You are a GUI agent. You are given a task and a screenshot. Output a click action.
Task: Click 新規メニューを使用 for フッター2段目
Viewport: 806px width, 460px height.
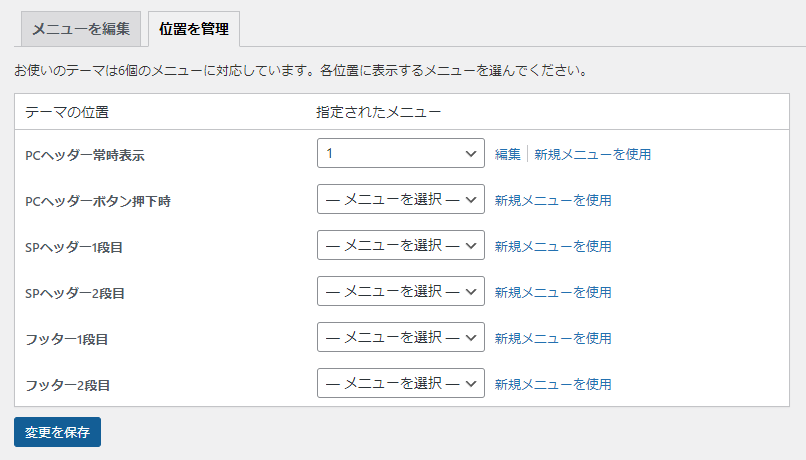click(553, 384)
